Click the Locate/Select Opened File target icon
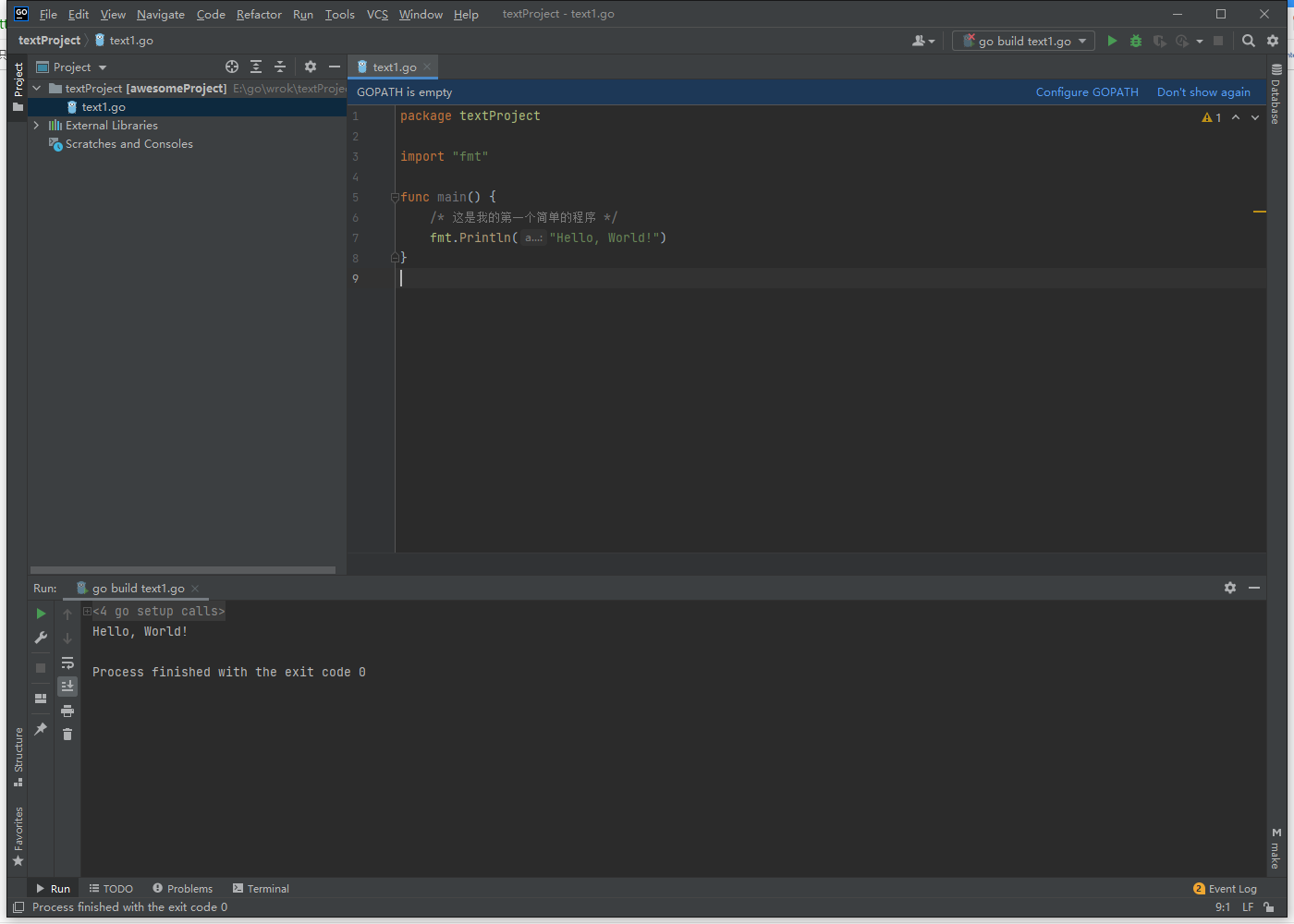 tap(232, 67)
